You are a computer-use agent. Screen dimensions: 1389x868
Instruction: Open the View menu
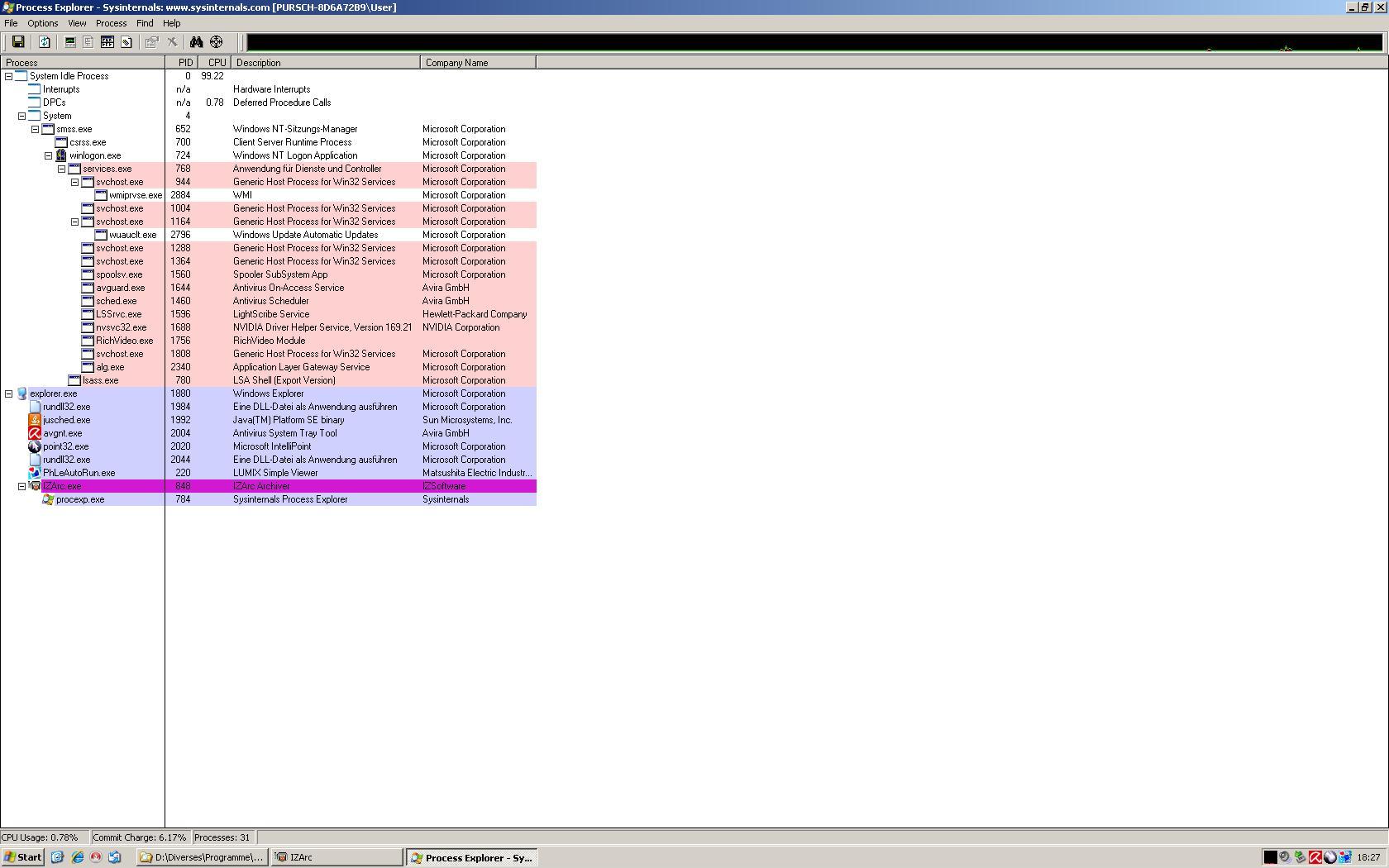click(77, 23)
